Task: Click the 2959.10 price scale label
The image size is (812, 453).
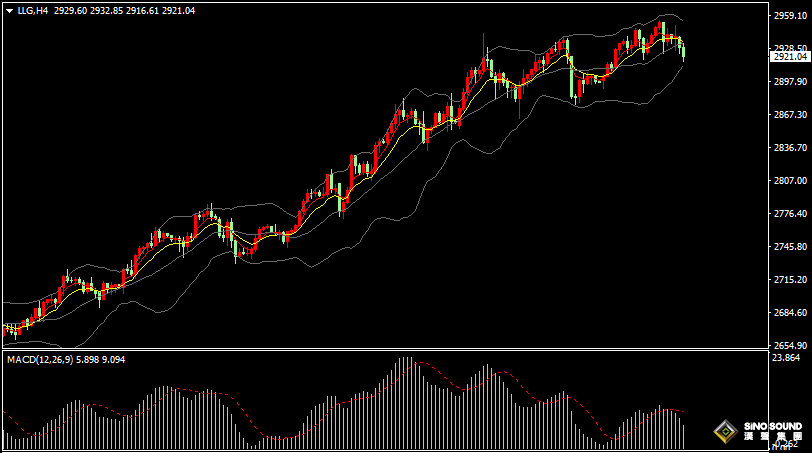Action: [x=790, y=16]
